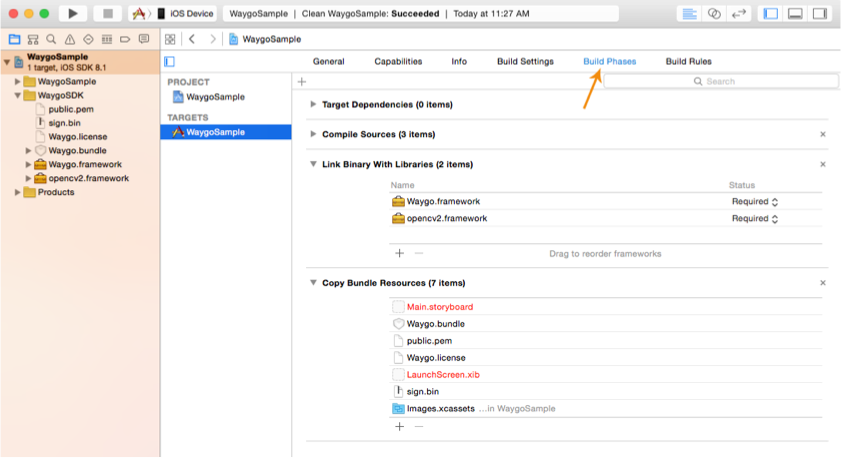Expand Waygo.framework in navigator
The height and width of the screenshot is (458, 842).
point(28,164)
